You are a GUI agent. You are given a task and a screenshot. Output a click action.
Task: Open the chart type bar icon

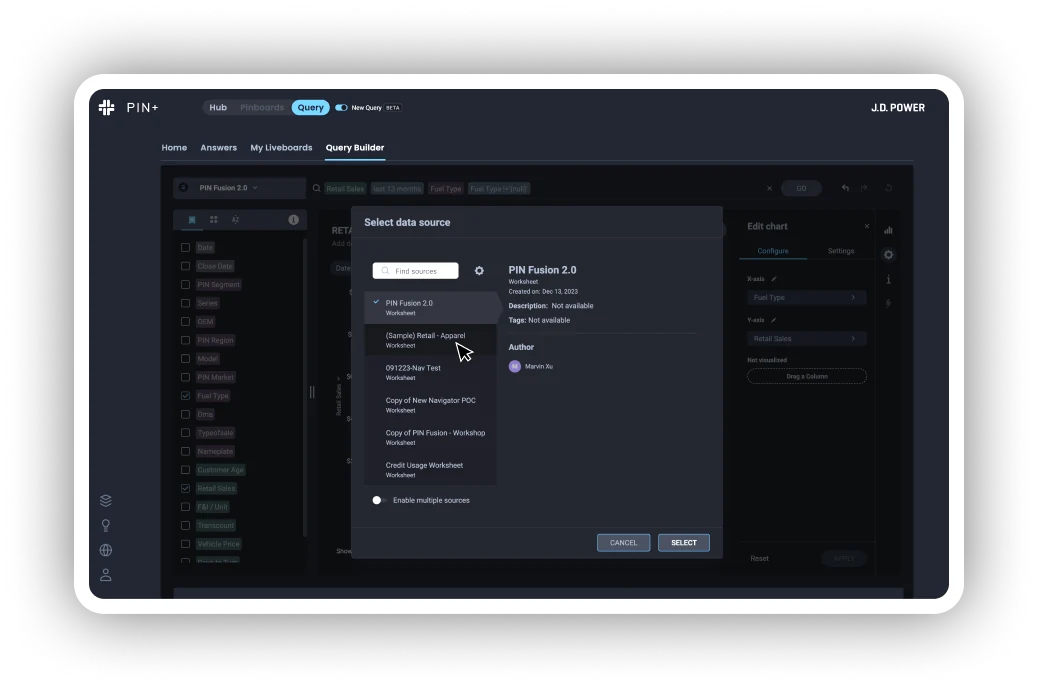888,230
